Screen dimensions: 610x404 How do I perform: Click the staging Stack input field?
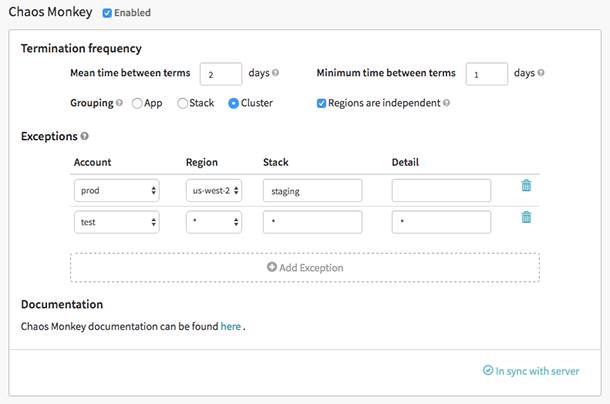[312, 190]
